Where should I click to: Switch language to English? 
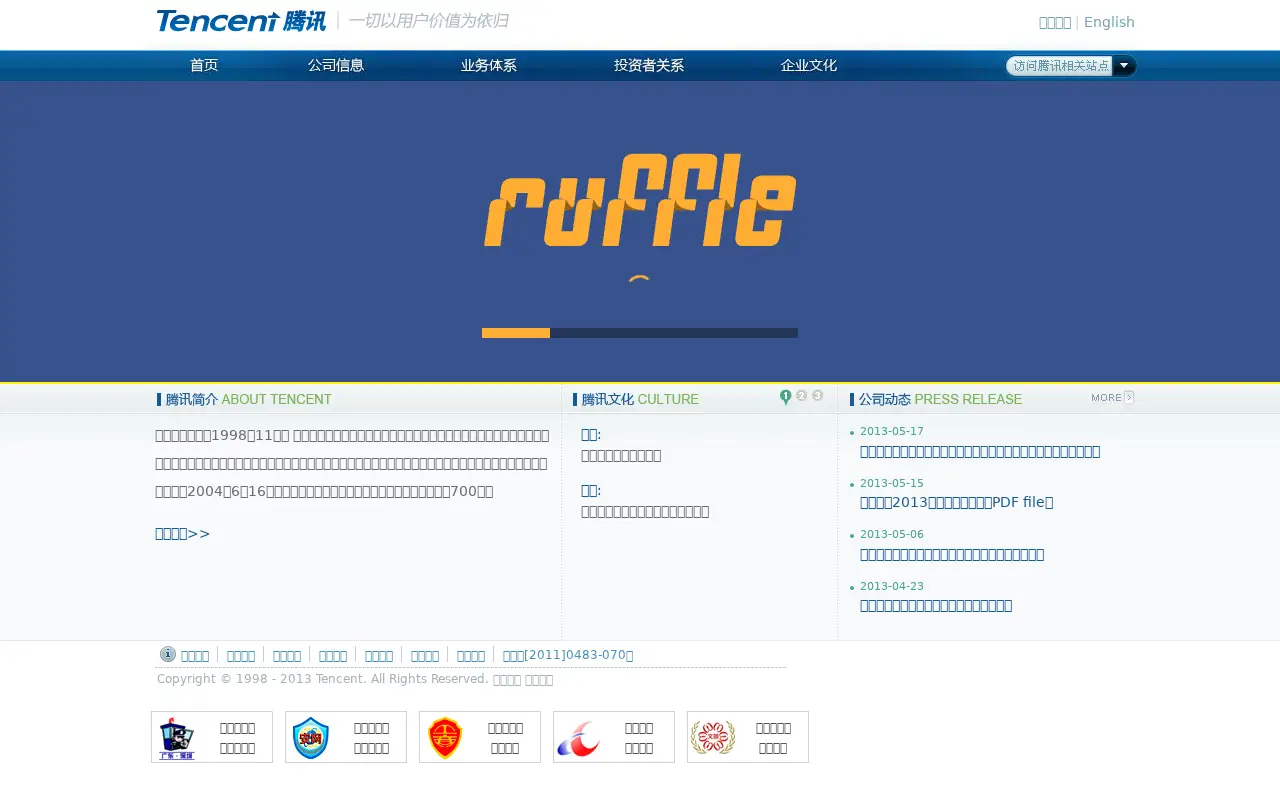pos(1109,22)
